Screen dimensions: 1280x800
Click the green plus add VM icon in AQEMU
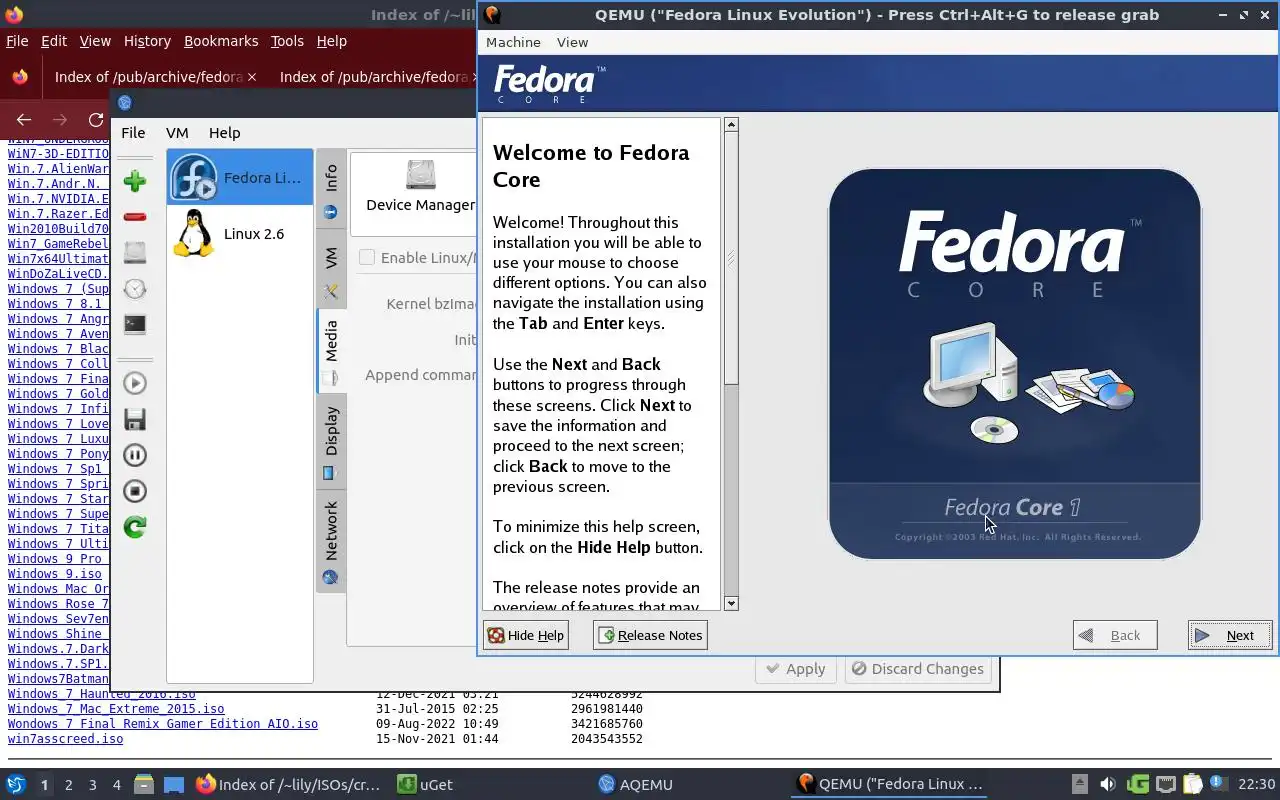click(x=135, y=181)
